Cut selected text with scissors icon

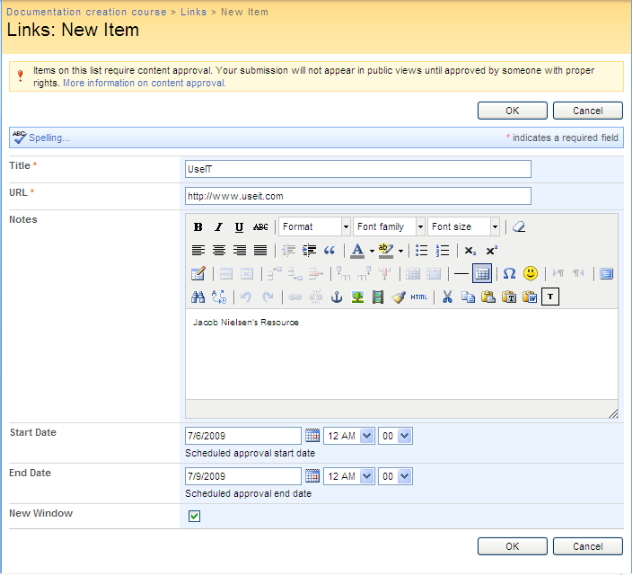pos(447,297)
